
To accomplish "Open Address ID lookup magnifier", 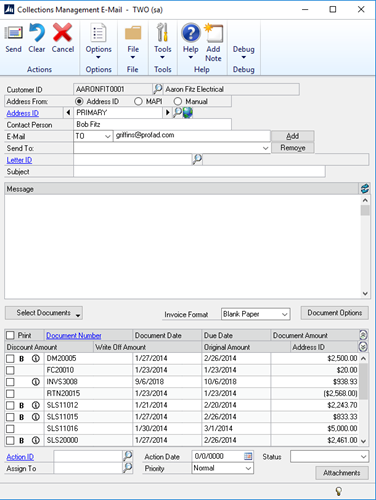I will click(x=177, y=112).
